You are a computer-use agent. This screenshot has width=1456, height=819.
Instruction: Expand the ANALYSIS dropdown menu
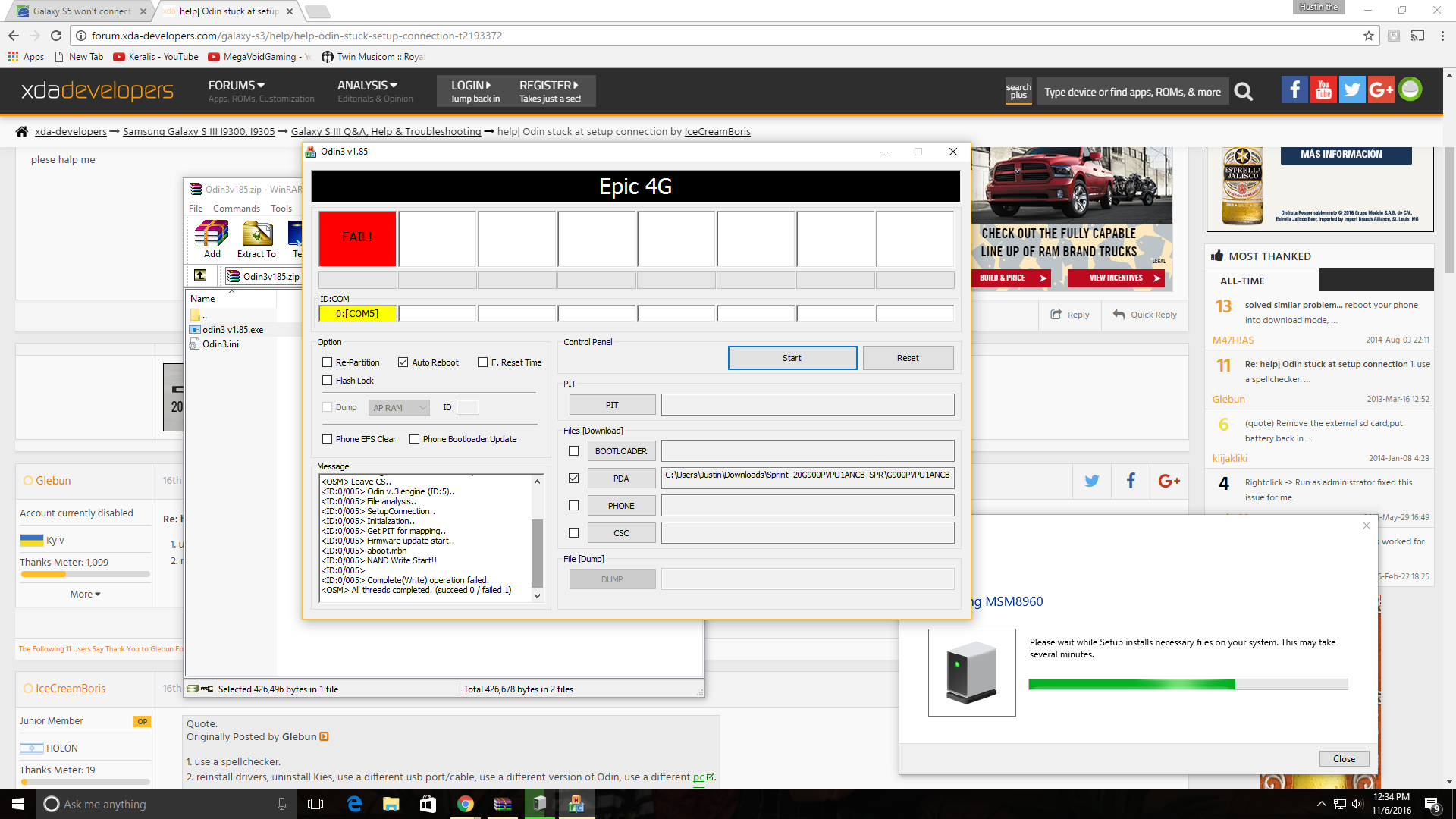367,86
